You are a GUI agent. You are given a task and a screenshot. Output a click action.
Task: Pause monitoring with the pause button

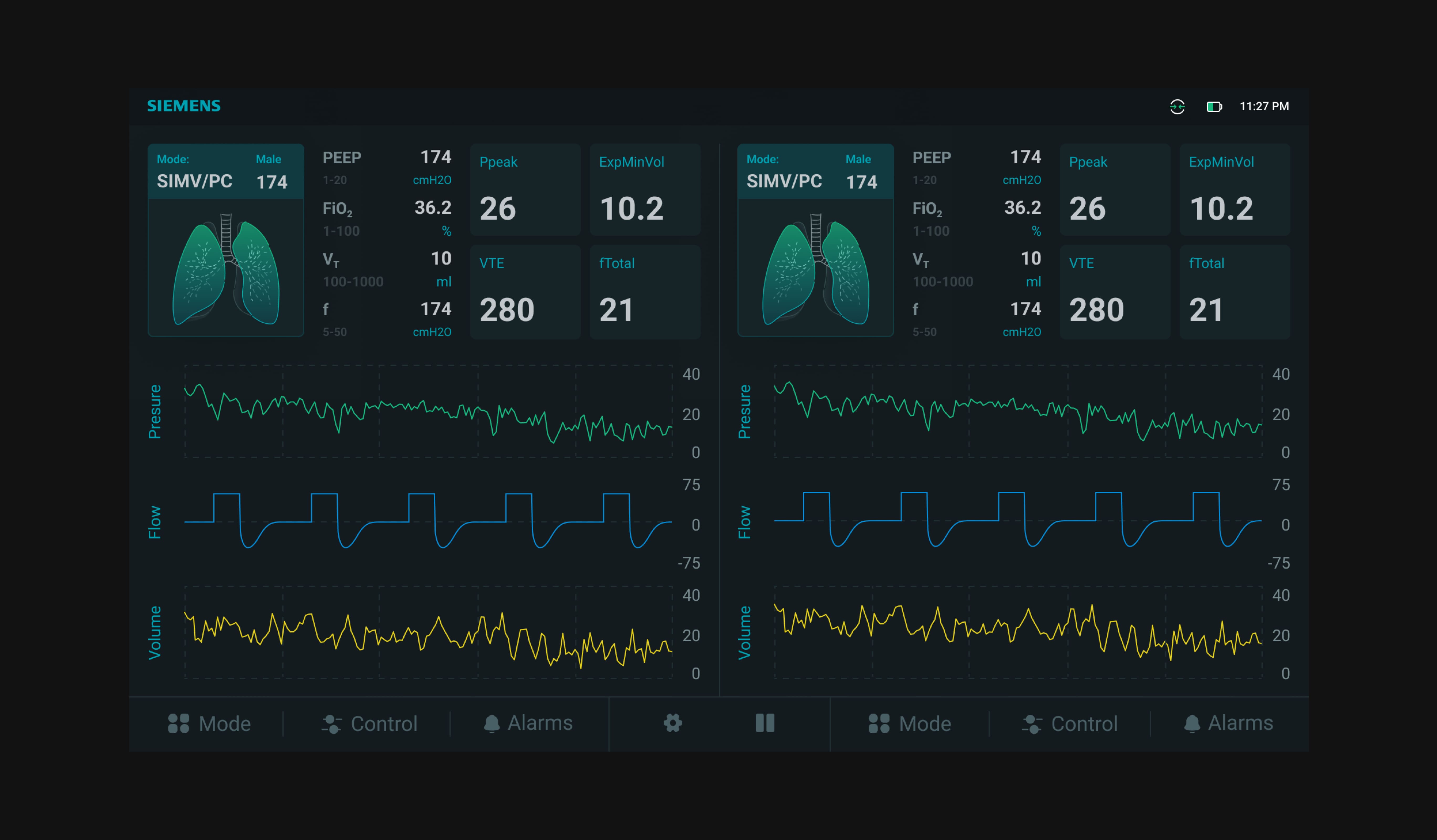(x=765, y=723)
